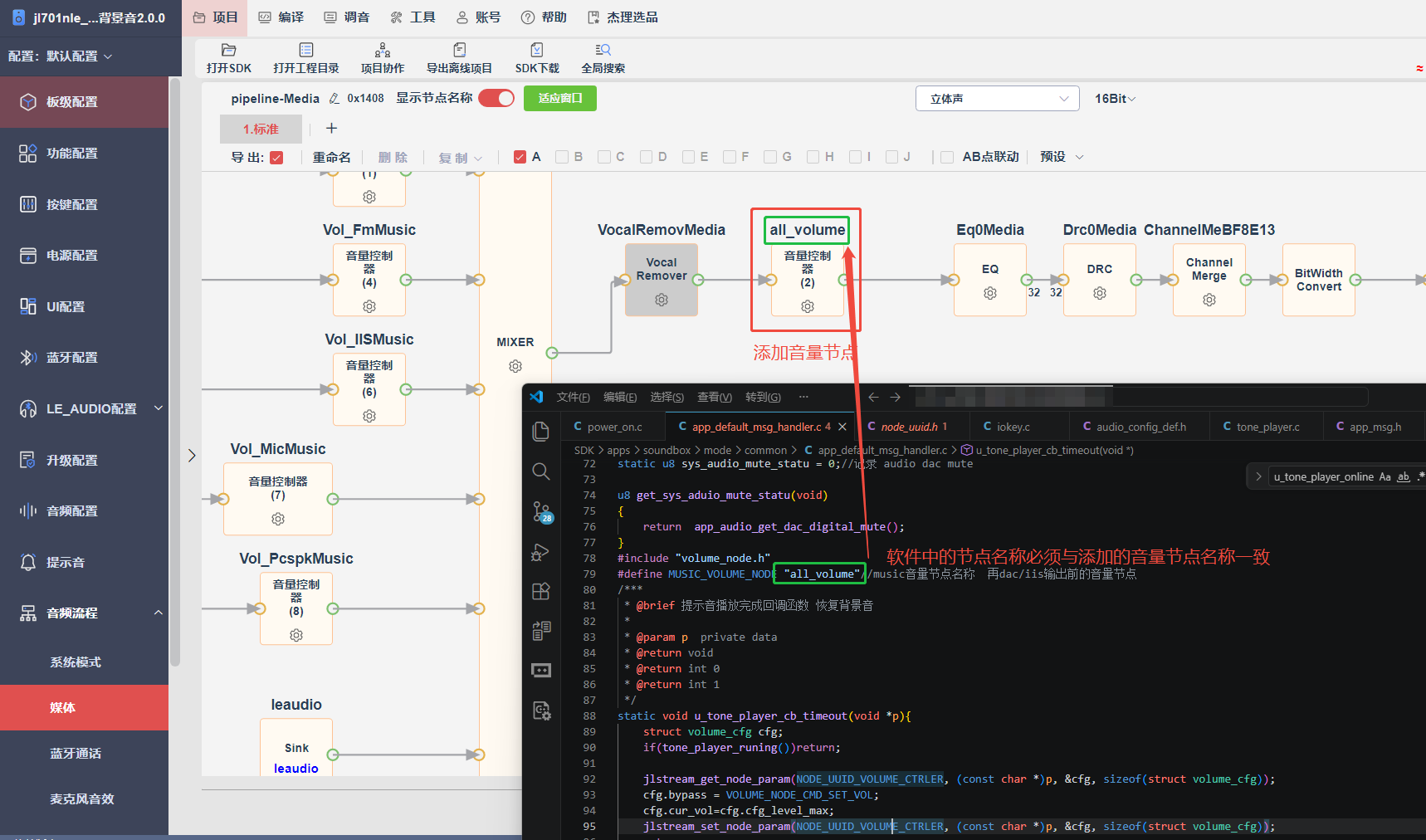Expand the LE_AUDIO configuration section

(x=159, y=408)
